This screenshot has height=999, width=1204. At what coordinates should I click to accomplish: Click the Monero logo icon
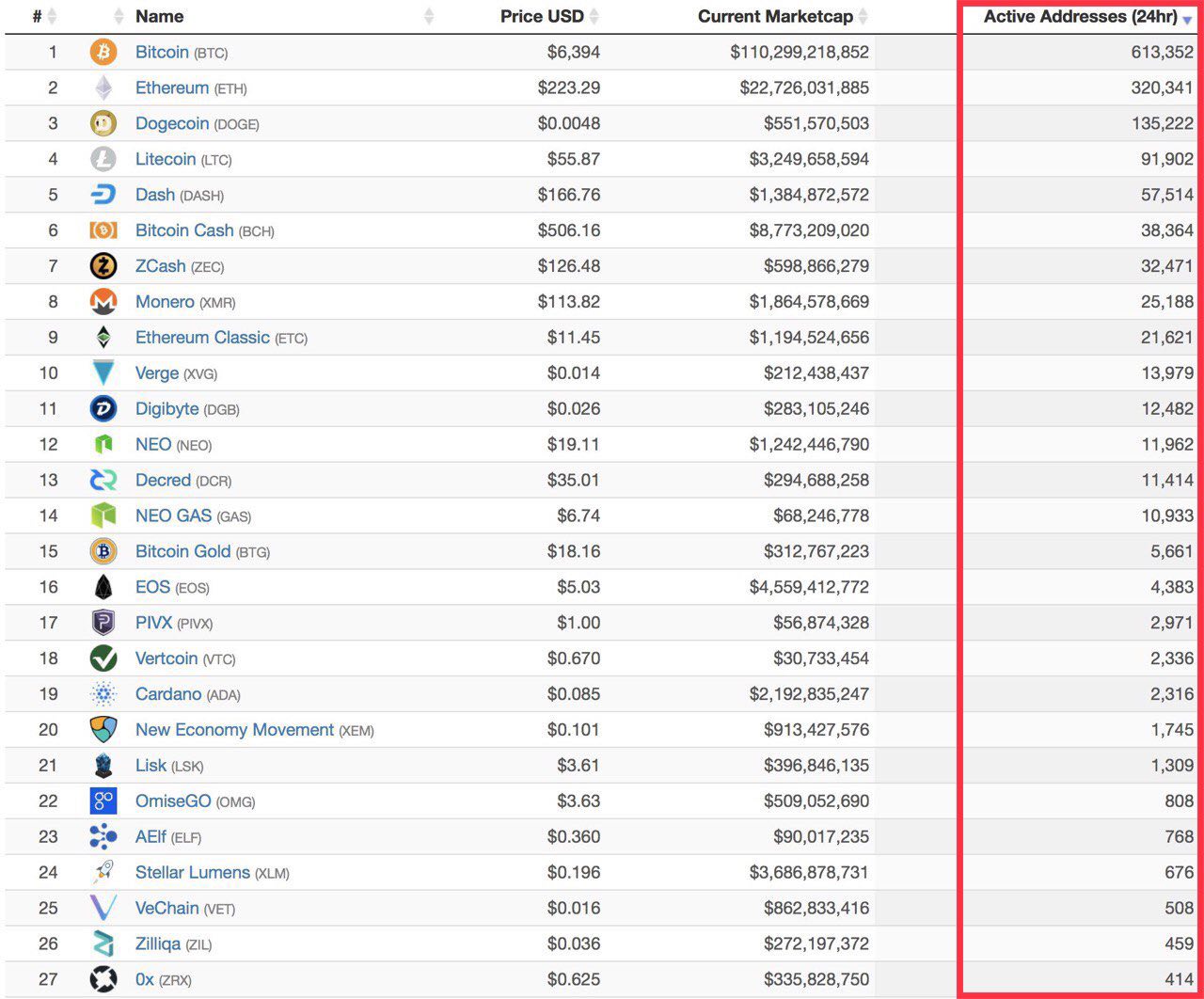coord(103,302)
